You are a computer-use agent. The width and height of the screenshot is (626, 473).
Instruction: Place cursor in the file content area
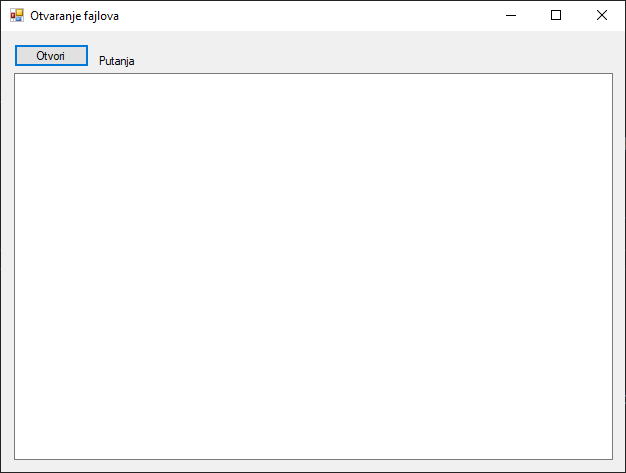pyautogui.click(x=313, y=266)
